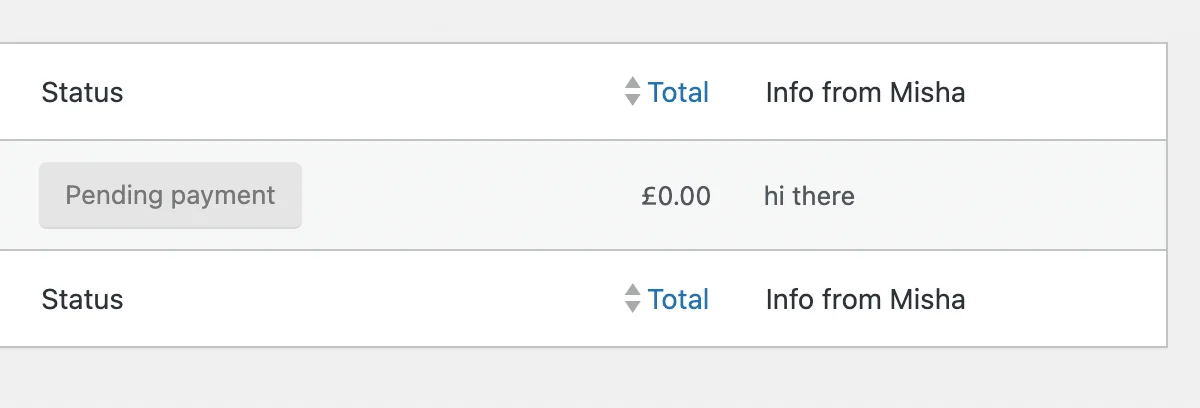
Task: Select the Status label in the table footer
Action: pyautogui.click(x=82, y=299)
